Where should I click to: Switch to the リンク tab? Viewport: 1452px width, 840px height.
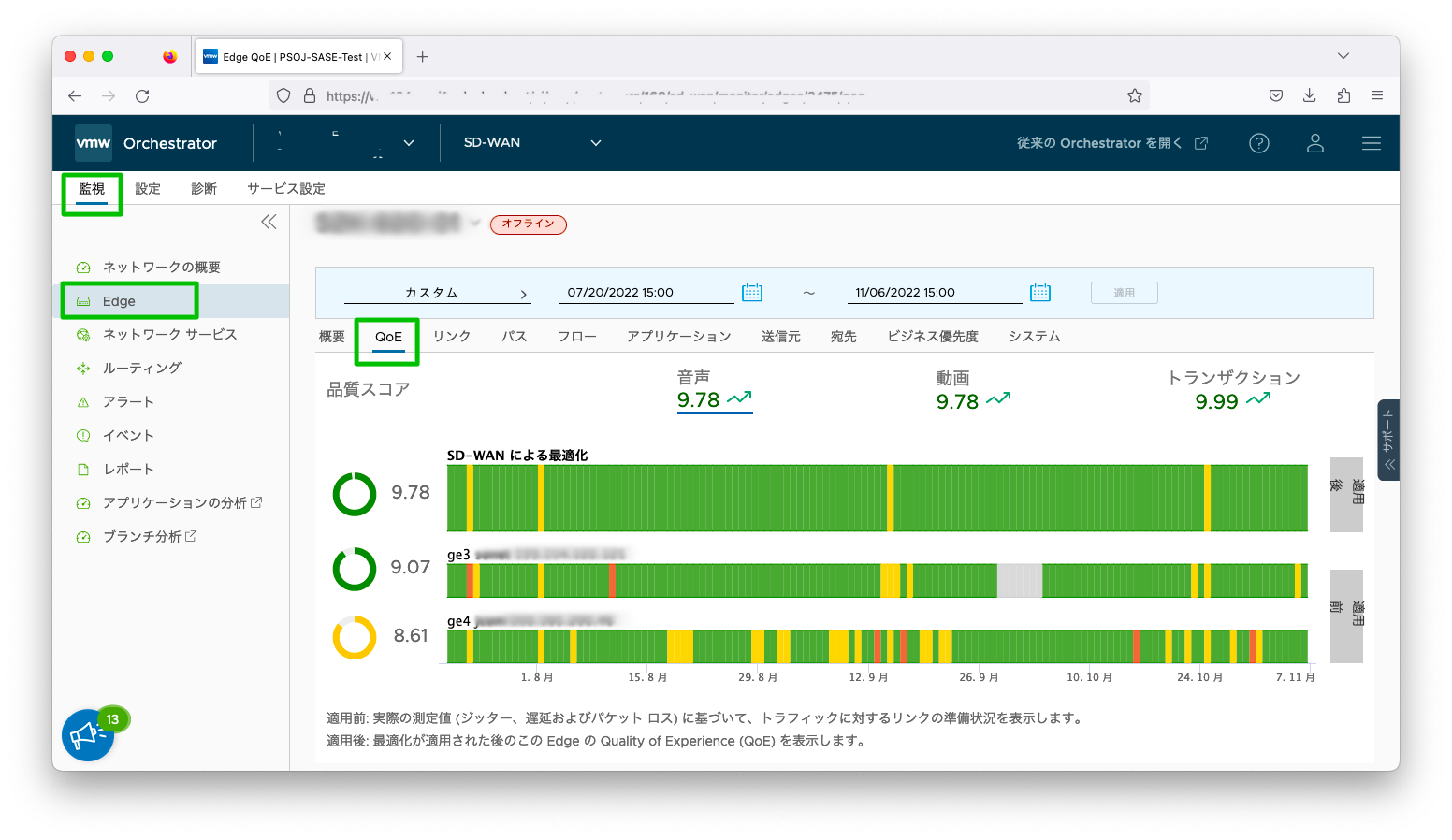pyautogui.click(x=452, y=337)
